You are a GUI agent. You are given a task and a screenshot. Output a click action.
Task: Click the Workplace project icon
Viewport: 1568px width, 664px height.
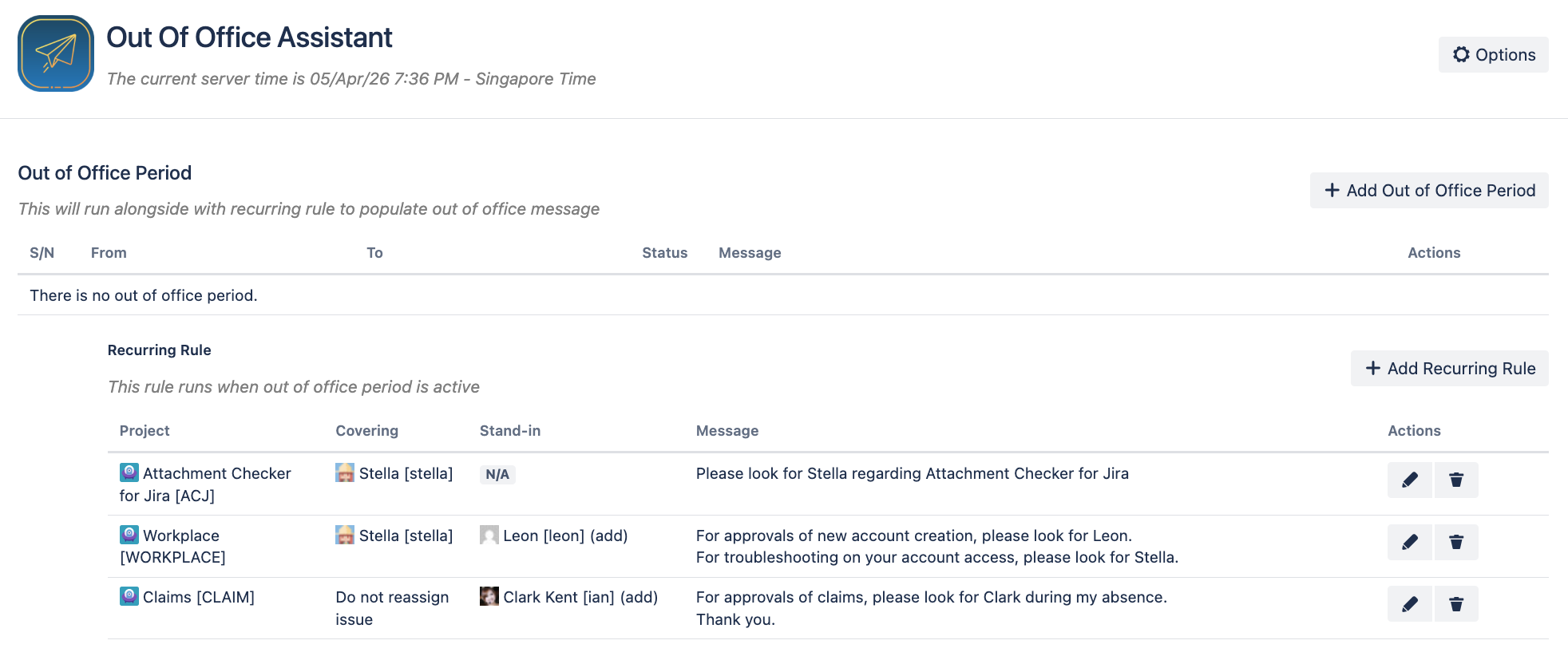pyautogui.click(x=129, y=535)
